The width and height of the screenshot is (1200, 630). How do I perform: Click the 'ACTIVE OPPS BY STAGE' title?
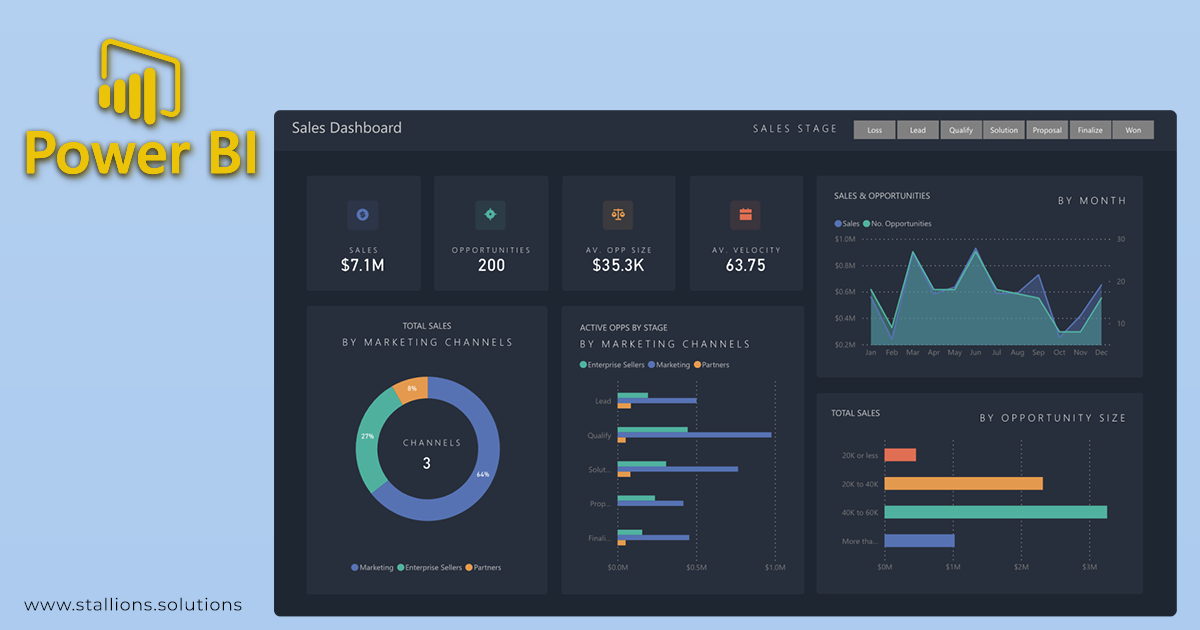624,328
